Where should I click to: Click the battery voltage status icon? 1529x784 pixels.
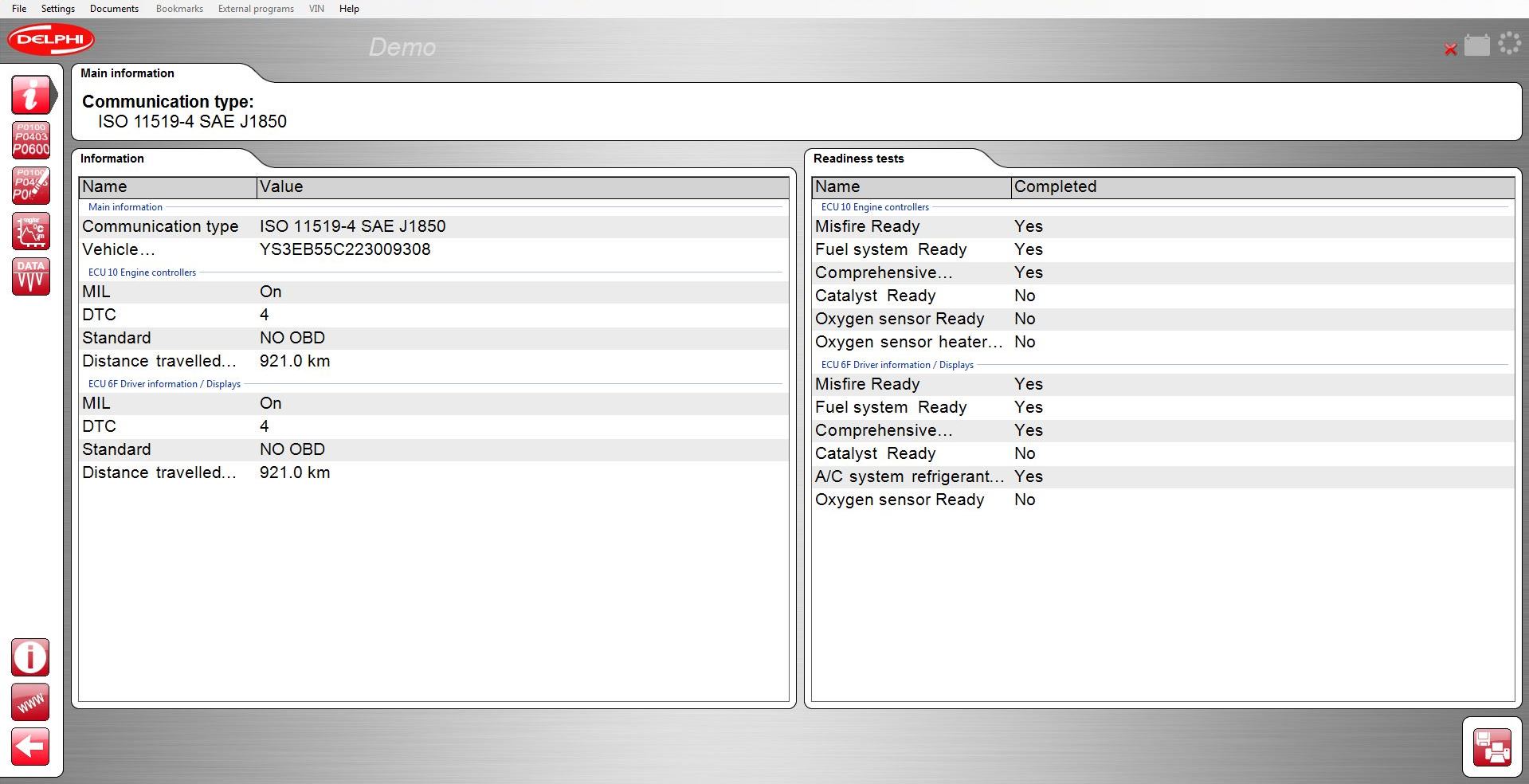(x=1476, y=45)
